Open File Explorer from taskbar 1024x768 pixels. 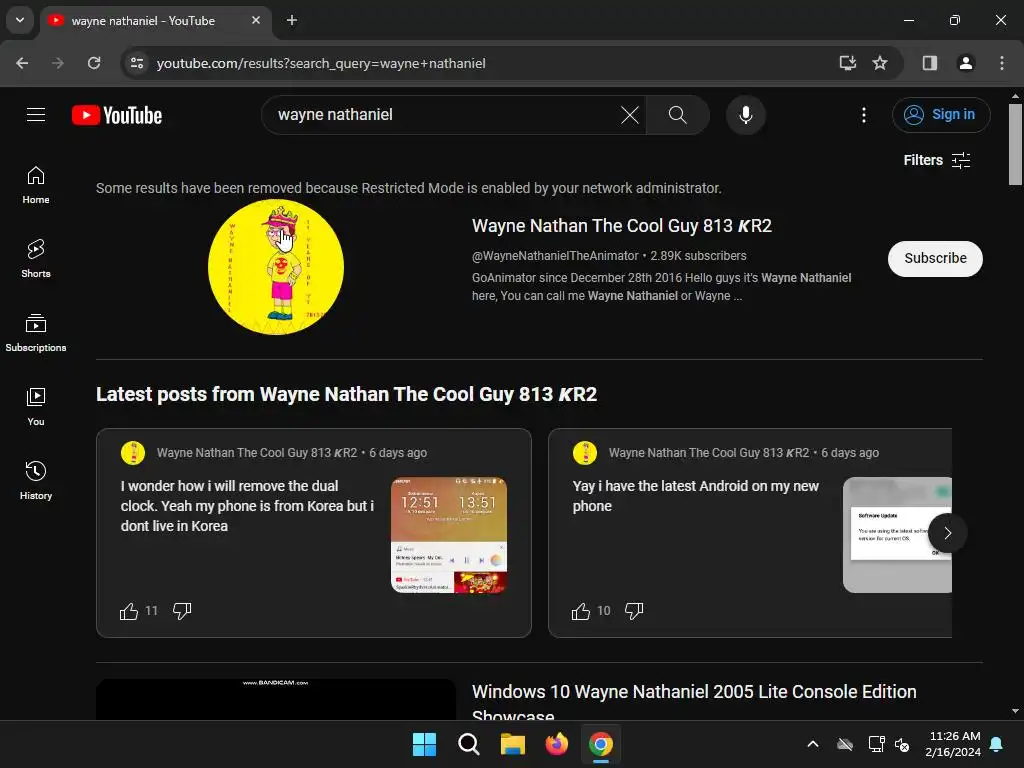(x=513, y=744)
